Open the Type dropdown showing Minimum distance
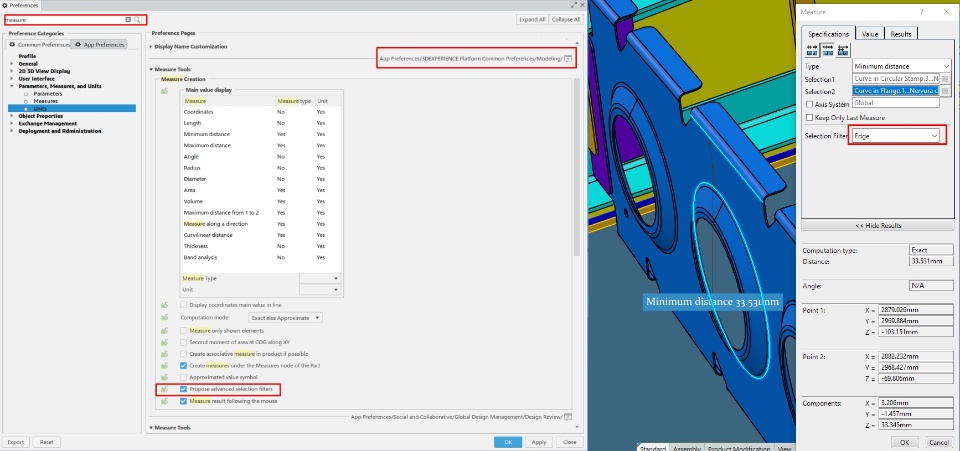The width and height of the screenshot is (960, 451). [901, 66]
